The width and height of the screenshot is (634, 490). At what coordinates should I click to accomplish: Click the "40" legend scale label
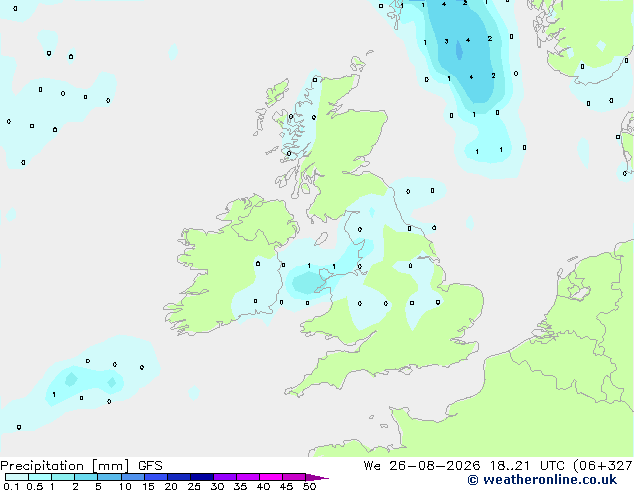[x=263, y=486]
